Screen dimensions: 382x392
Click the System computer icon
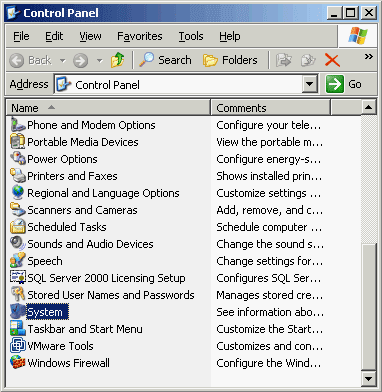pyautogui.click(x=18, y=312)
